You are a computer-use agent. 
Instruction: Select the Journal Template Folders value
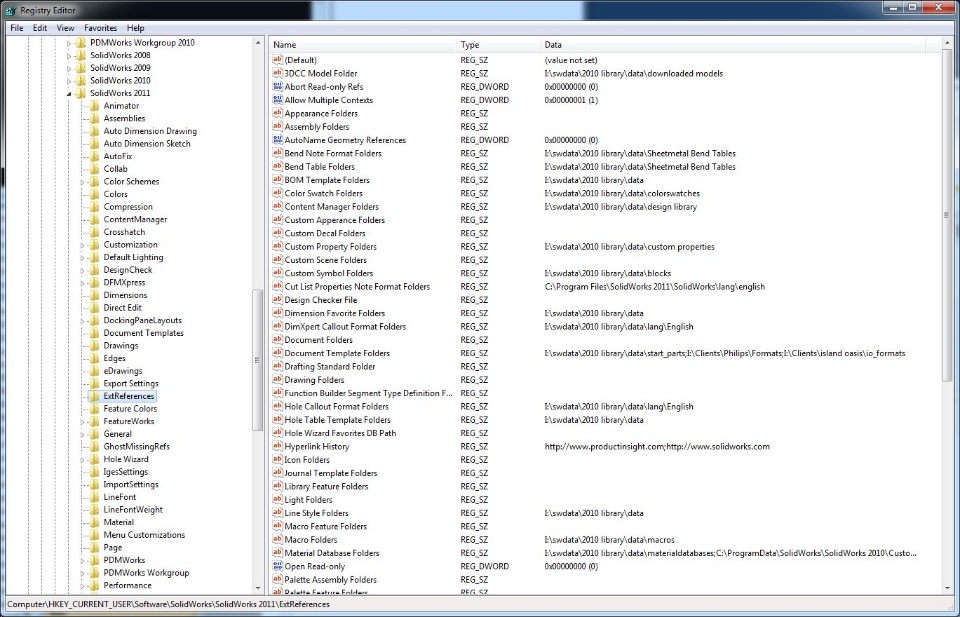331,473
